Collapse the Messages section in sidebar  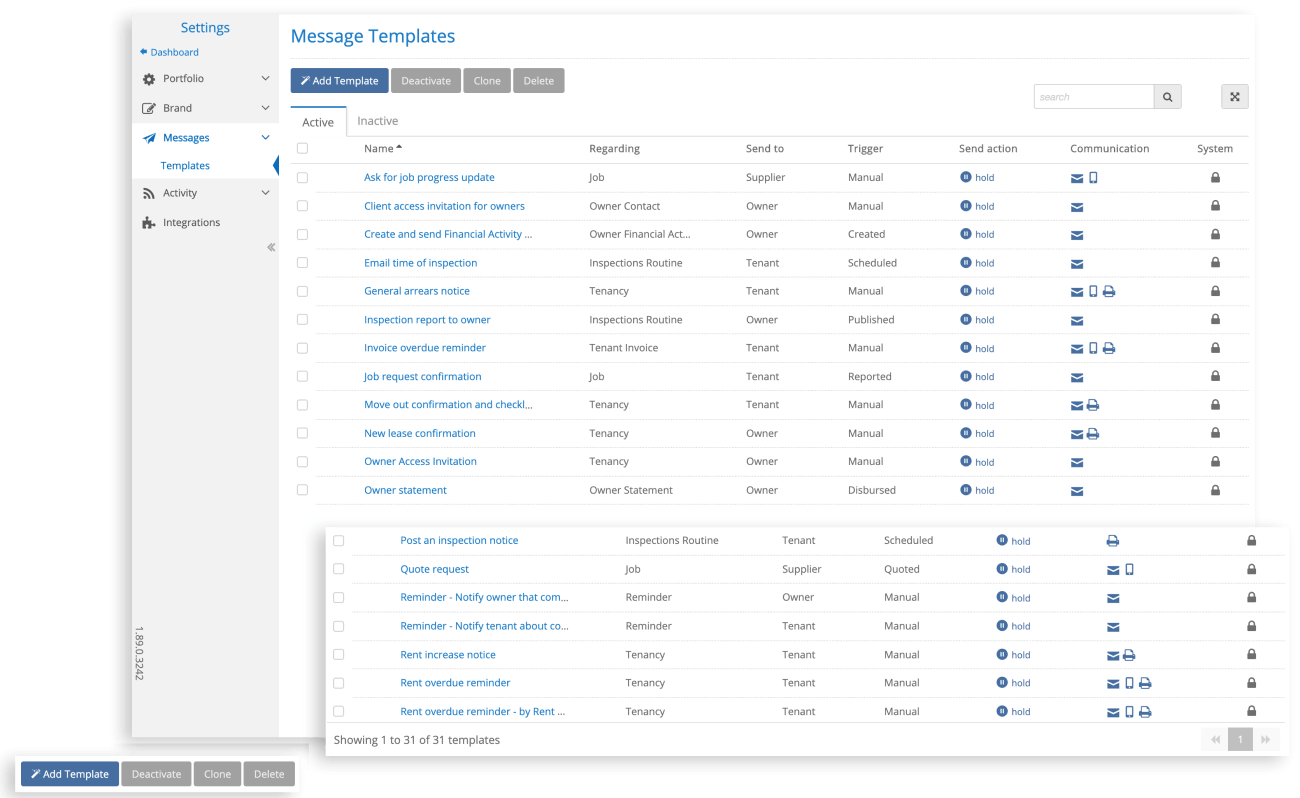click(265, 137)
